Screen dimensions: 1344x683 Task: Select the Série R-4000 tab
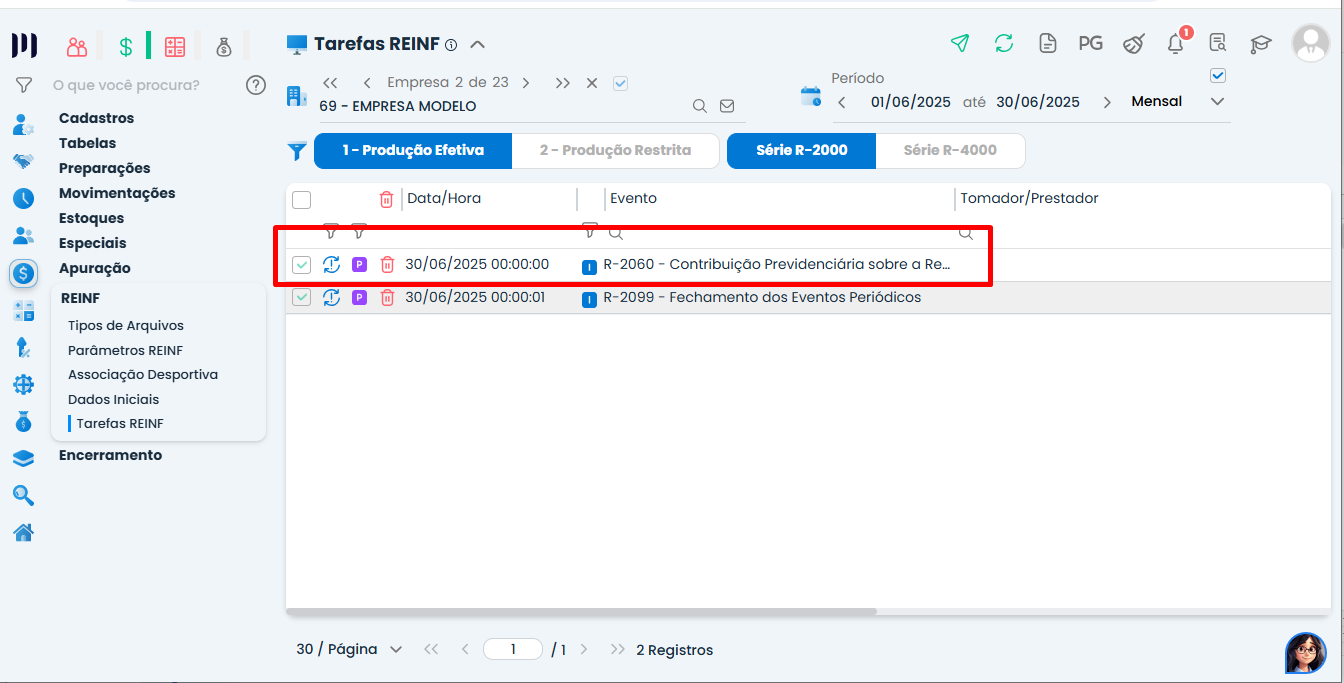coord(949,150)
